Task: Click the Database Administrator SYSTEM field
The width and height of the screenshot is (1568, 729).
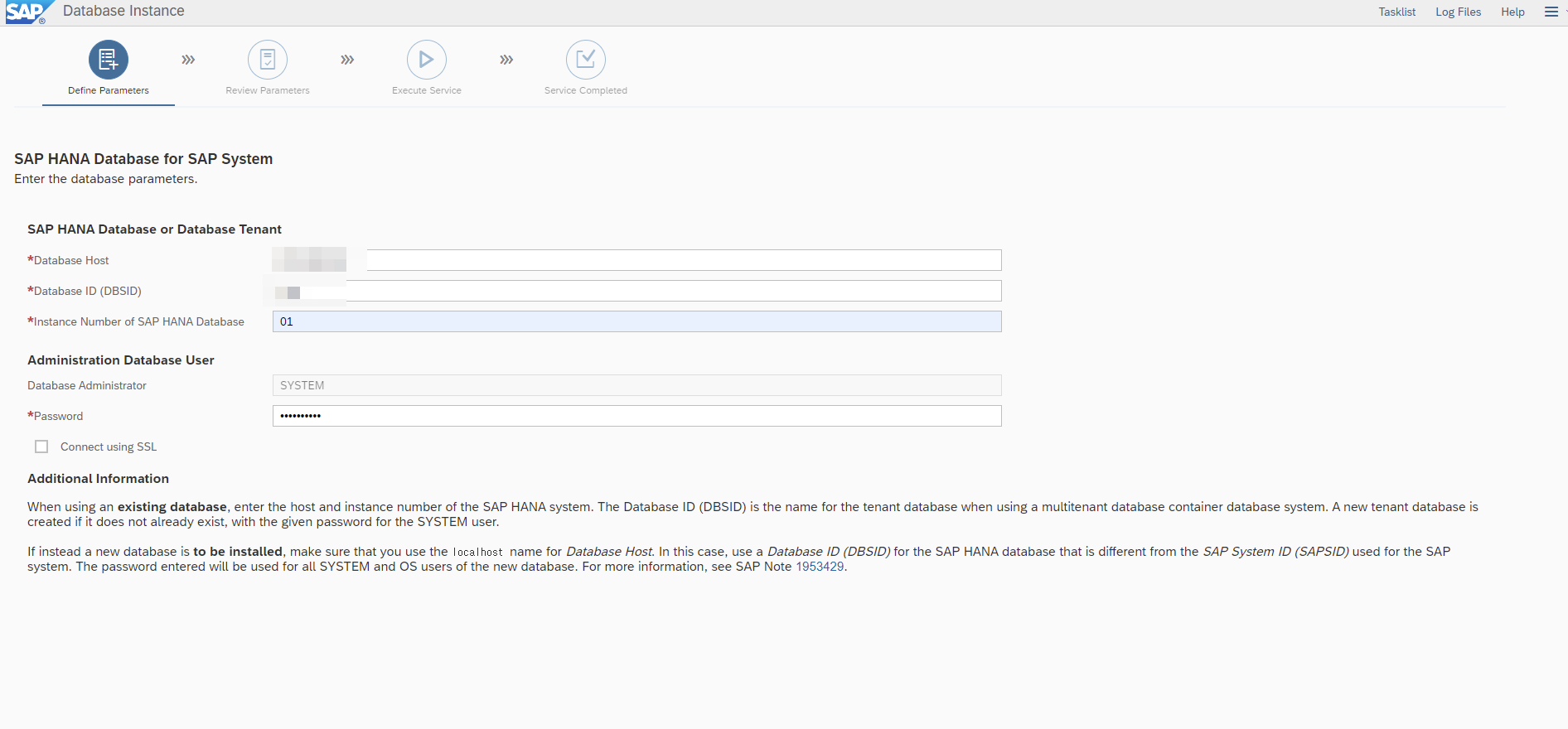Action: pos(636,385)
